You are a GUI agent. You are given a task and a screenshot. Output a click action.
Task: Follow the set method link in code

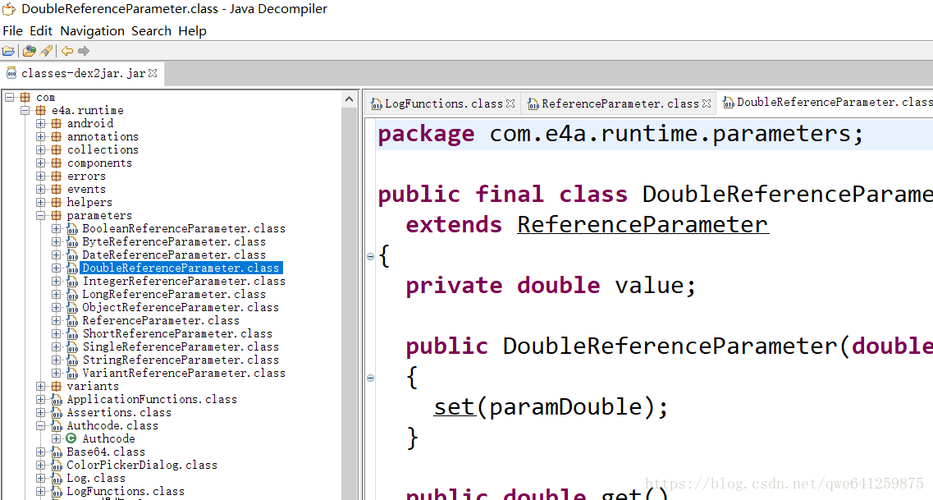[453, 407]
